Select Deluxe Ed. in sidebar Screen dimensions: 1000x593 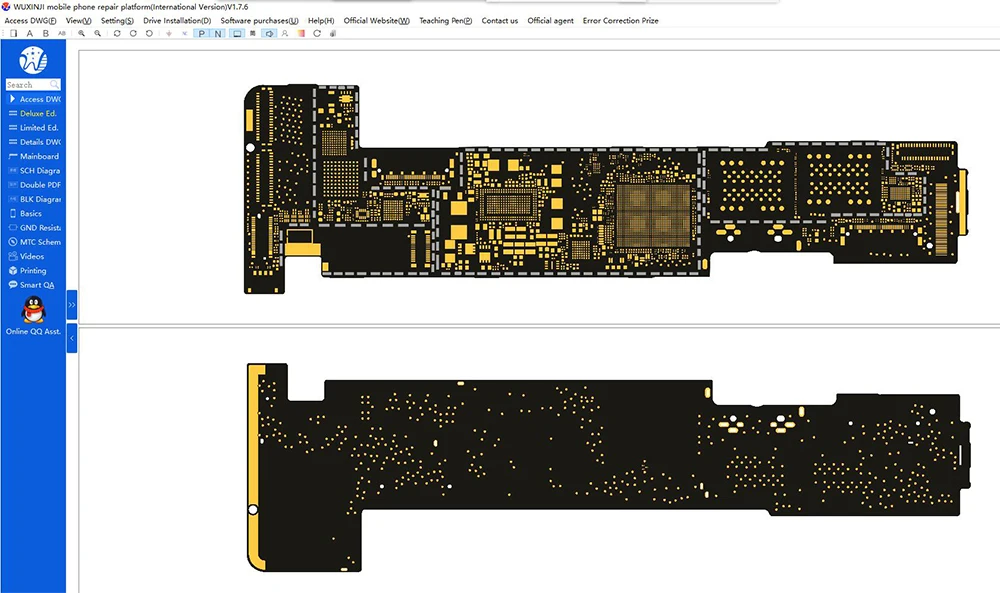tap(34, 113)
